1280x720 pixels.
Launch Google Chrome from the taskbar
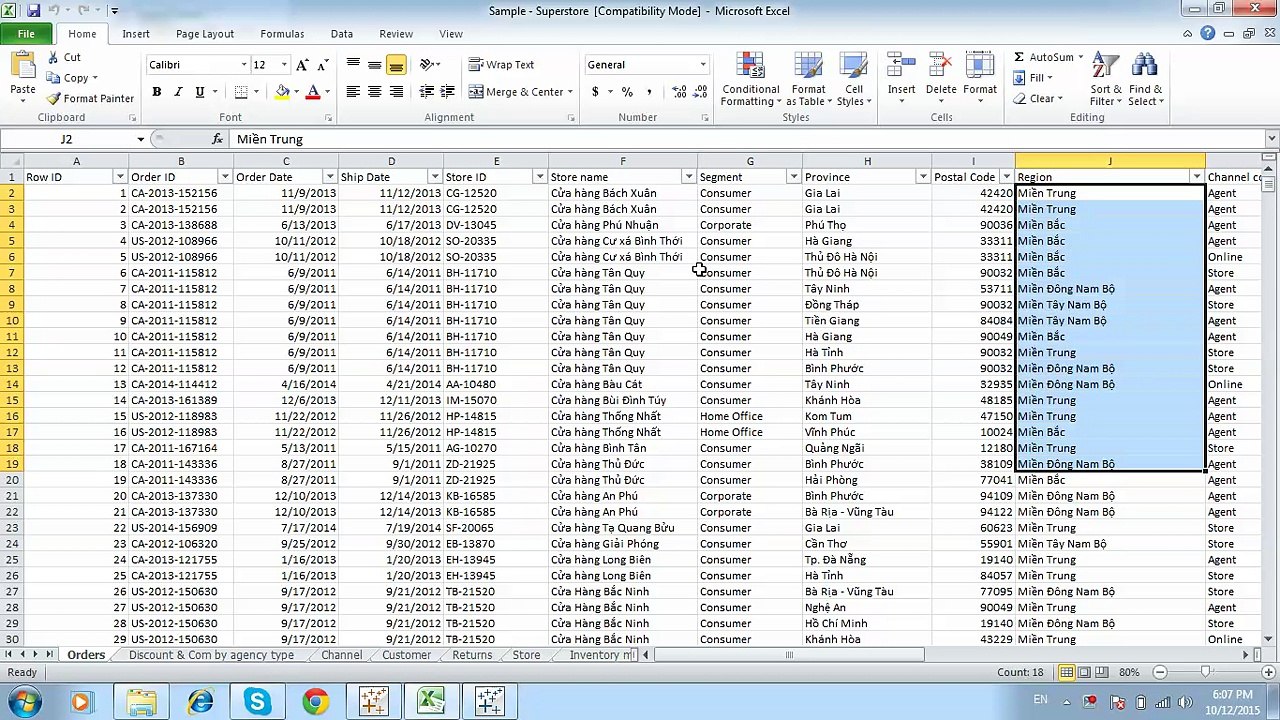(x=315, y=702)
